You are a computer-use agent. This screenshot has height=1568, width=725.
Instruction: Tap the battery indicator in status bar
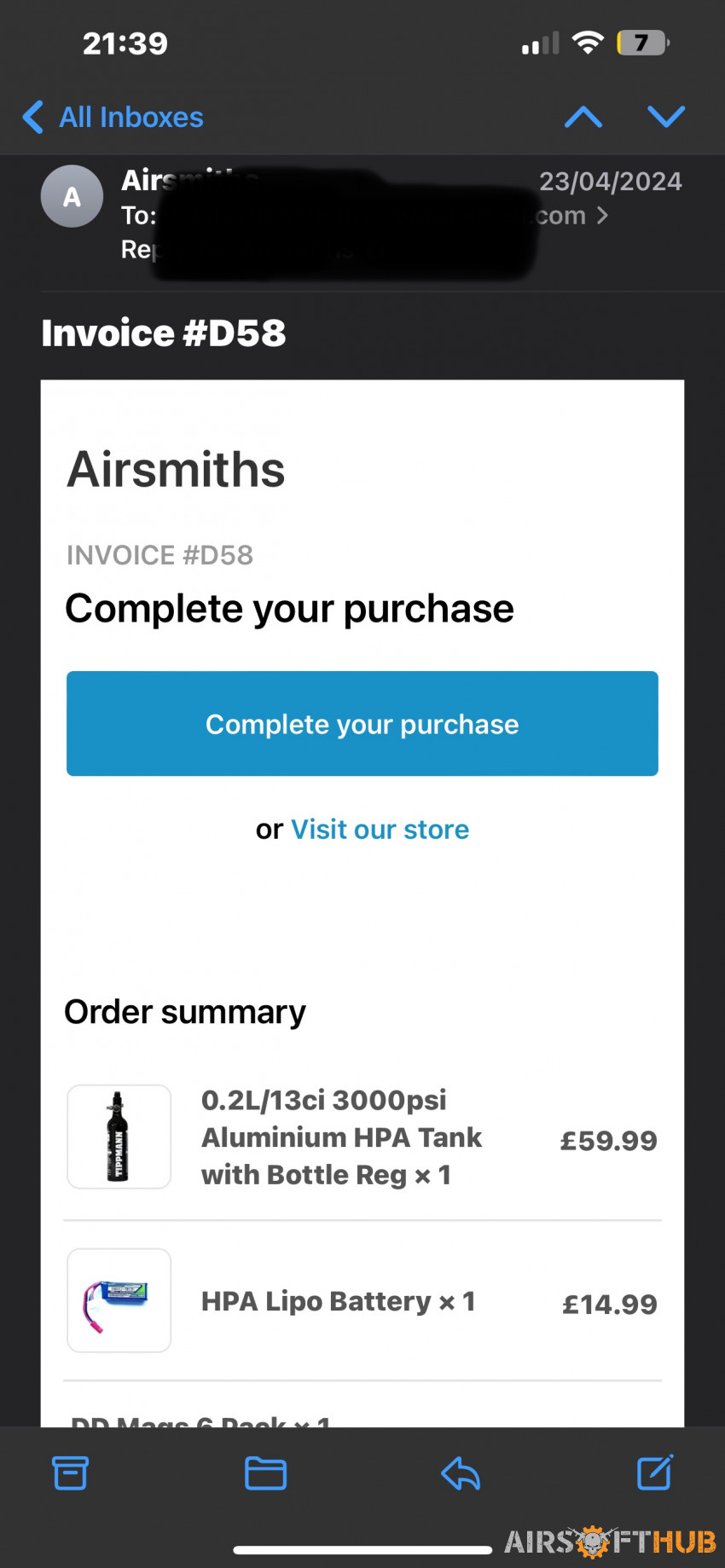pos(643,43)
